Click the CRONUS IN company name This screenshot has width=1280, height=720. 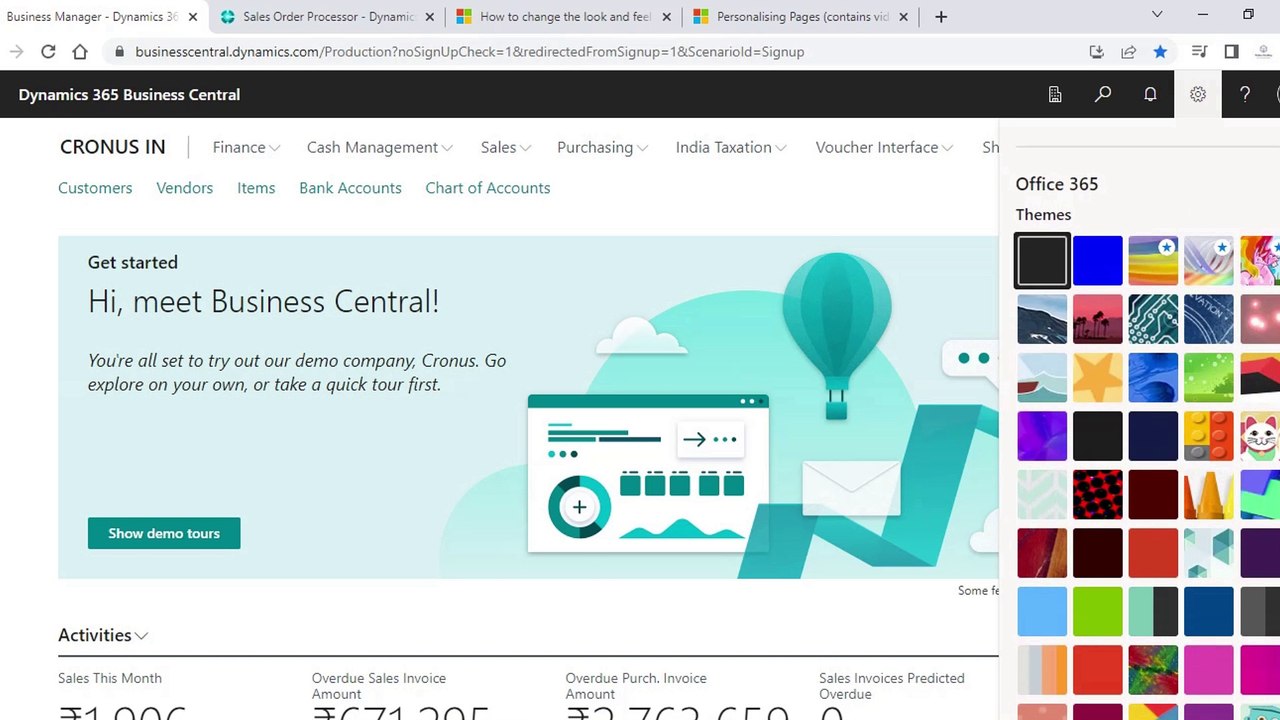113,147
